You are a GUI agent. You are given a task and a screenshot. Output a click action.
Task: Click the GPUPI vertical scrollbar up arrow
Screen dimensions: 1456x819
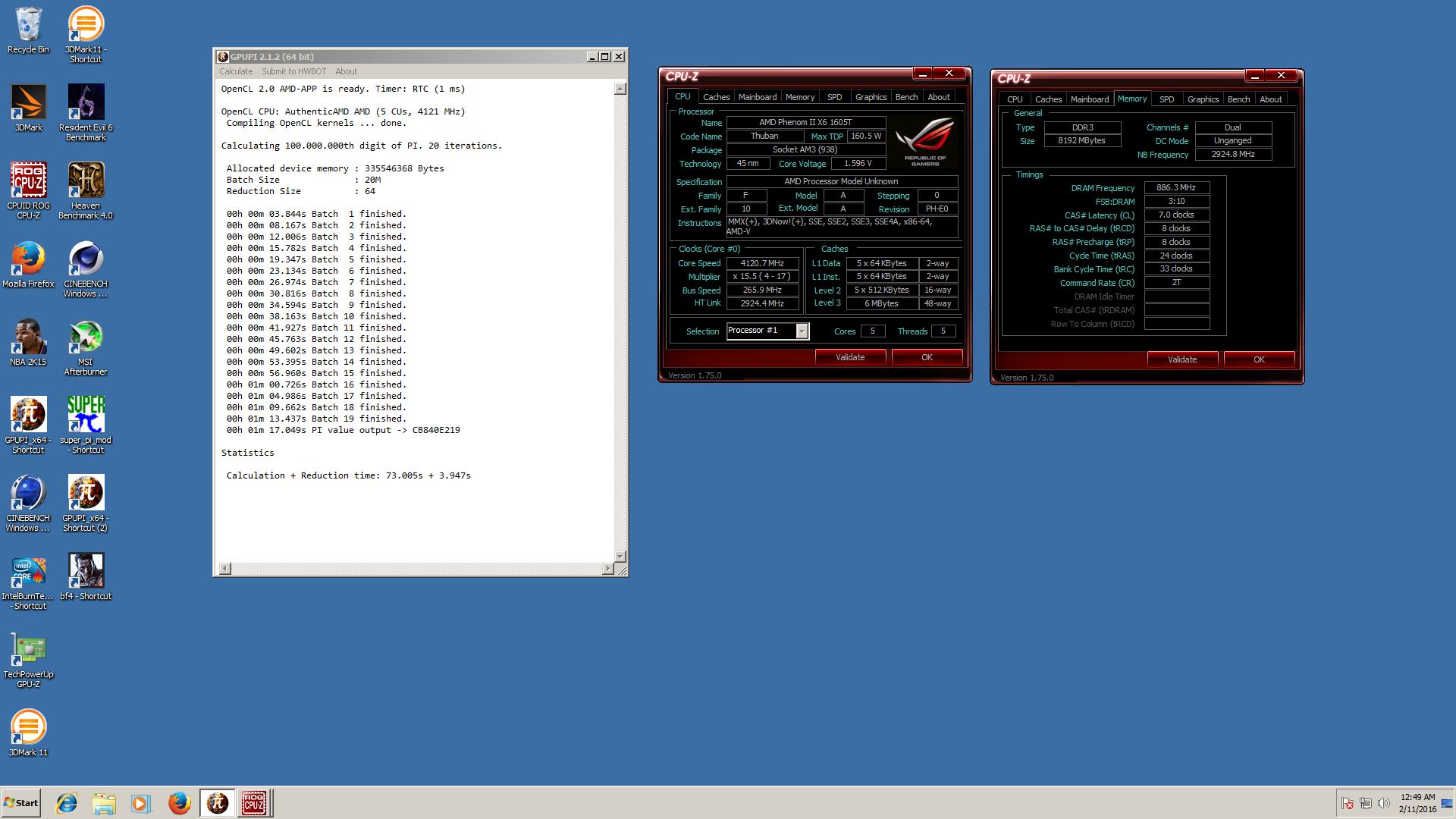click(x=620, y=89)
